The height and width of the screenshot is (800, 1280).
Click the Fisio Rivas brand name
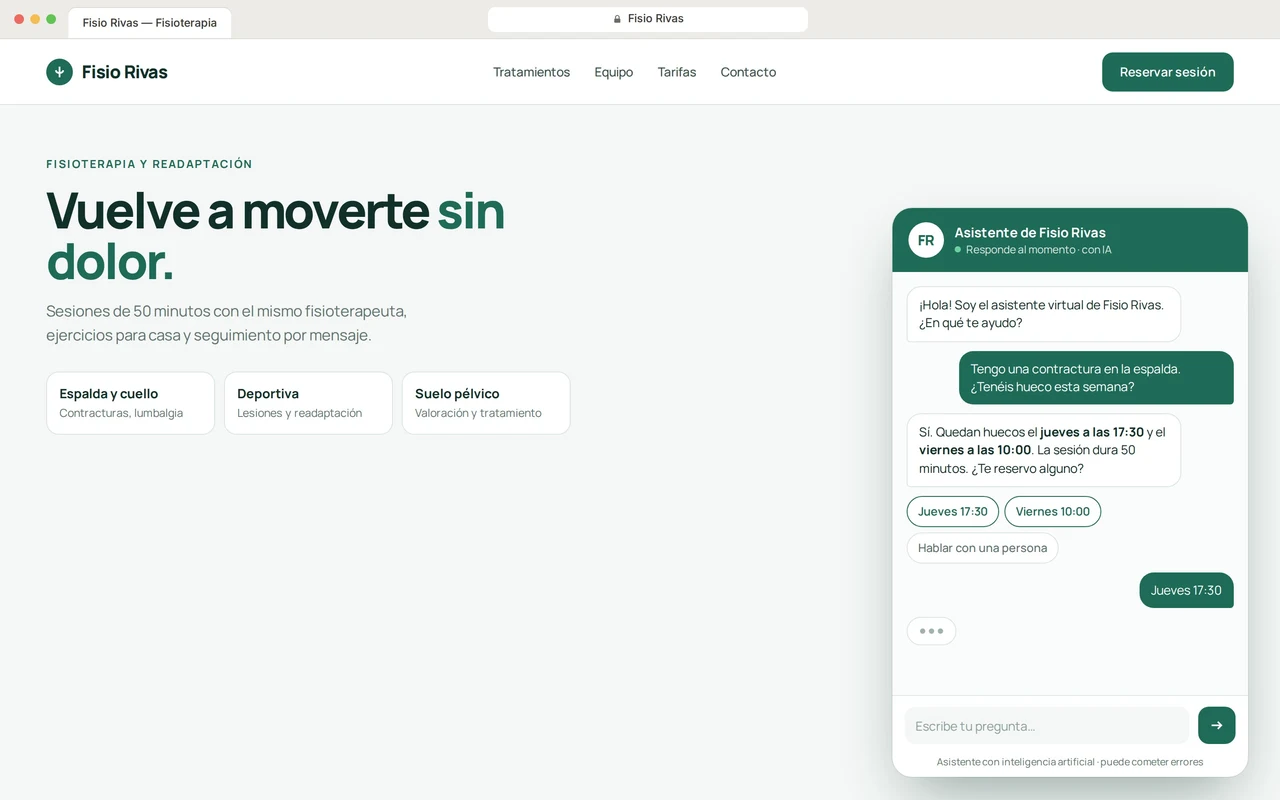tap(125, 72)
